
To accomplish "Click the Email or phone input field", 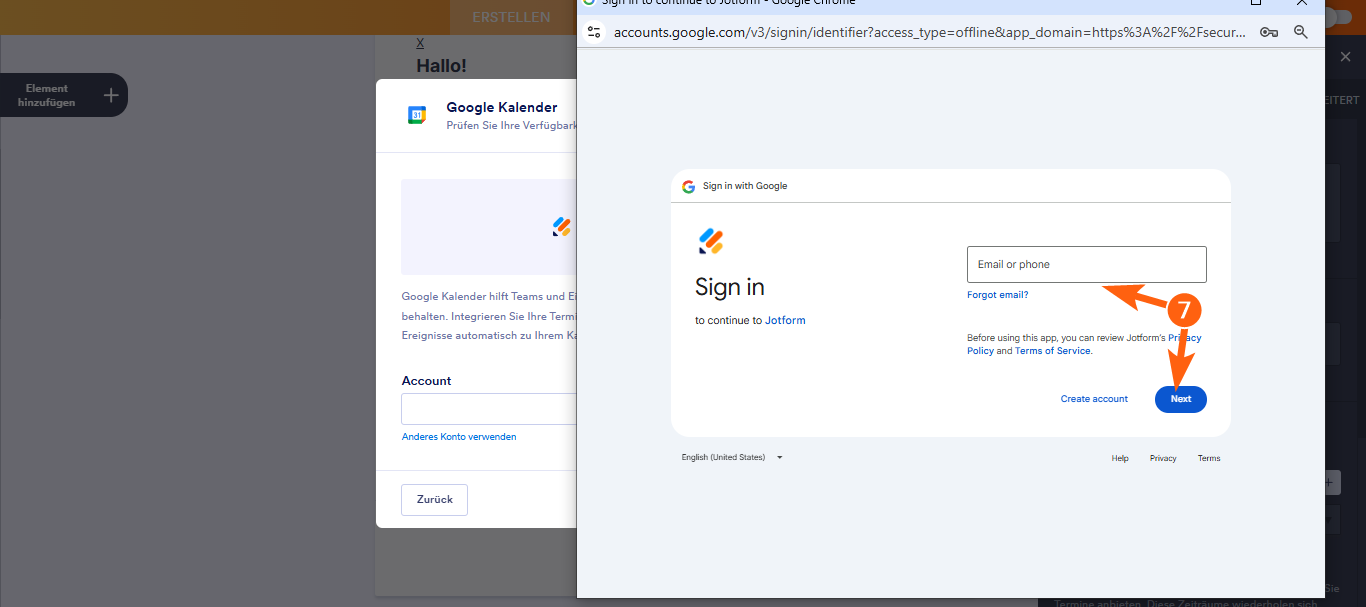I will 1086,264.
